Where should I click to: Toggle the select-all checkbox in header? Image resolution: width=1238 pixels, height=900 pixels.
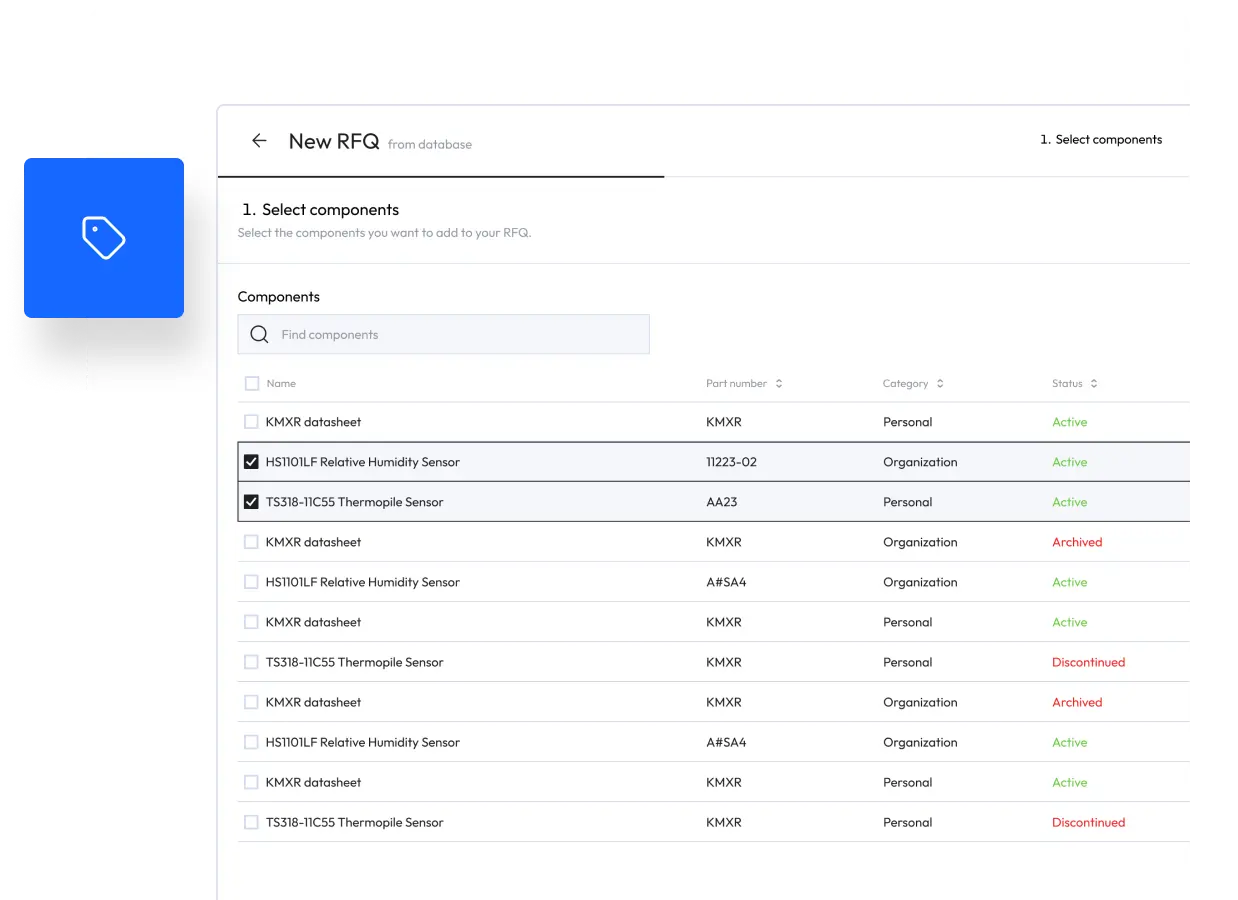click(251, 383)
